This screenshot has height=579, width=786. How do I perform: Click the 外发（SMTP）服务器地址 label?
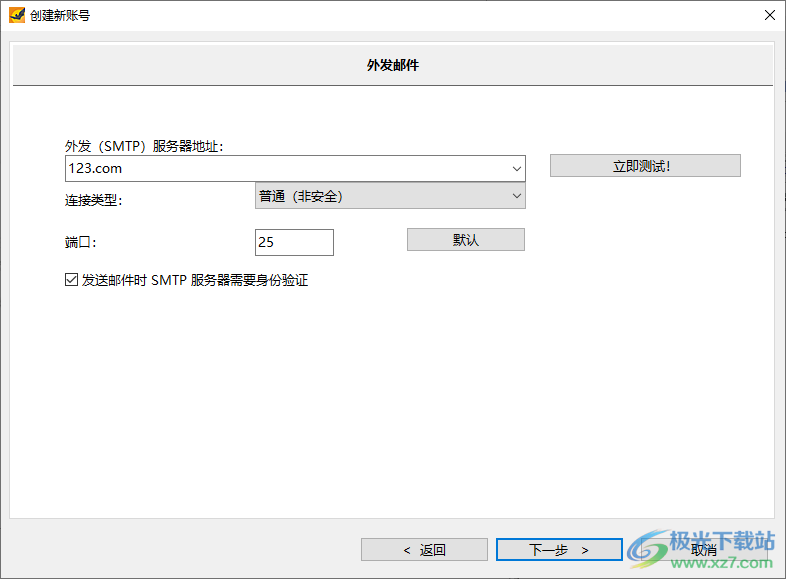pos(144,146)
